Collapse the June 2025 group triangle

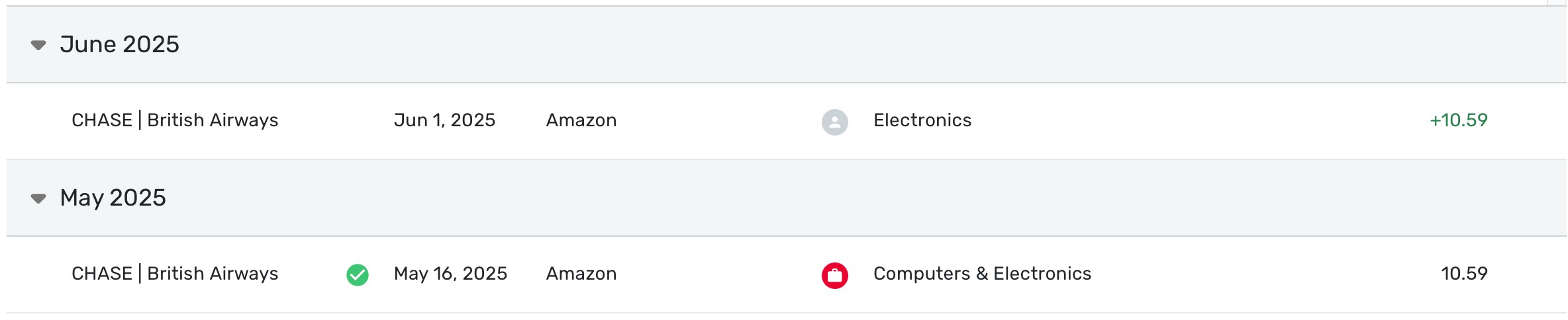38,46
